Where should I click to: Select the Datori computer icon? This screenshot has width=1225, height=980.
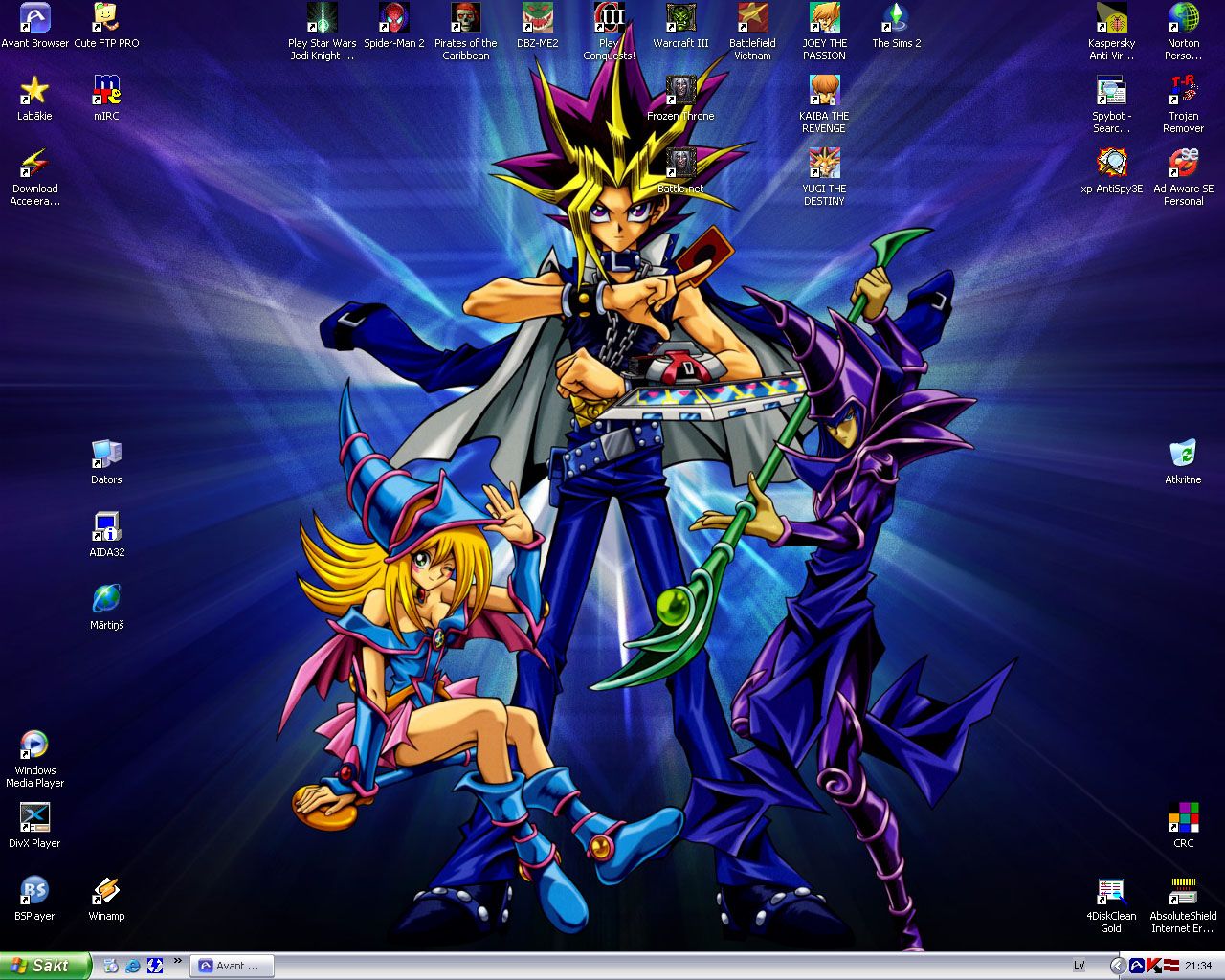coord(106,462)
